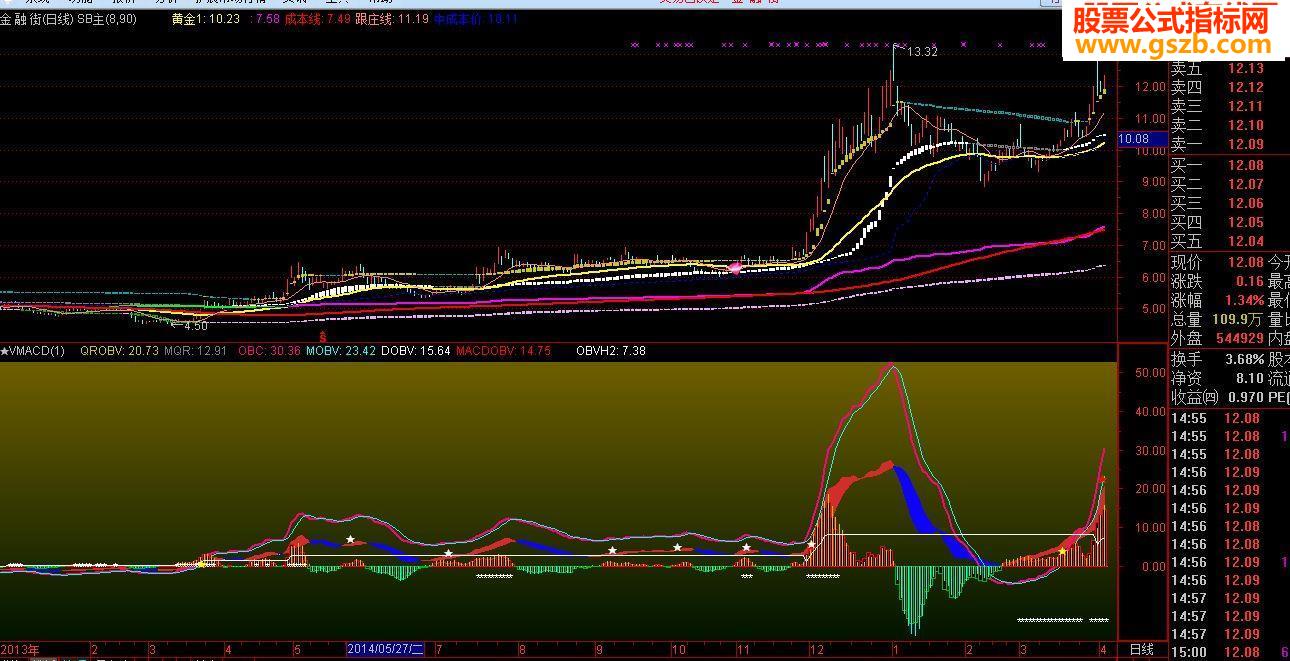Click the 金融街(日线) stock title label
The image size is (1290, 661).
point(37,19)
